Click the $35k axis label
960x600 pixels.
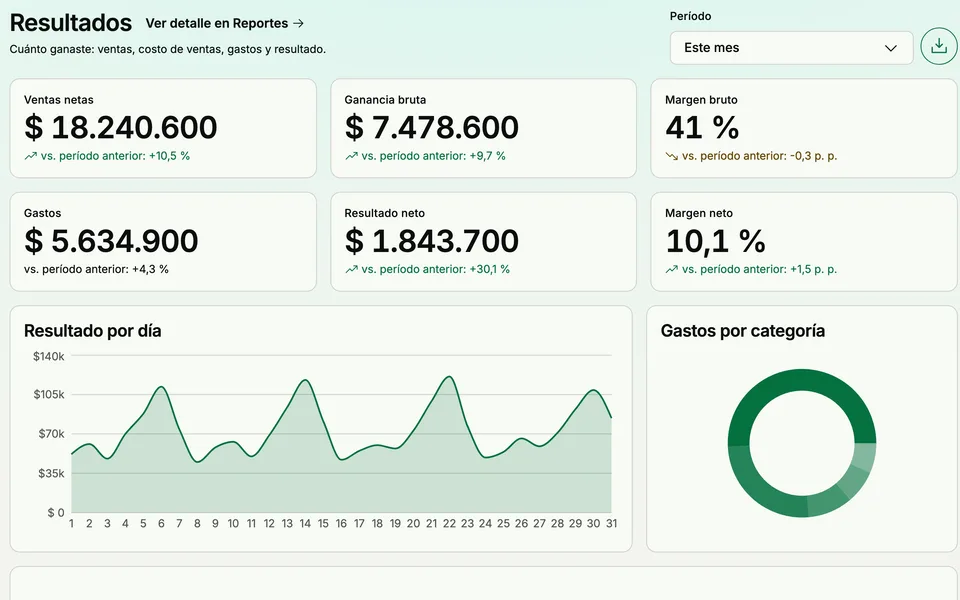[51, 473]
